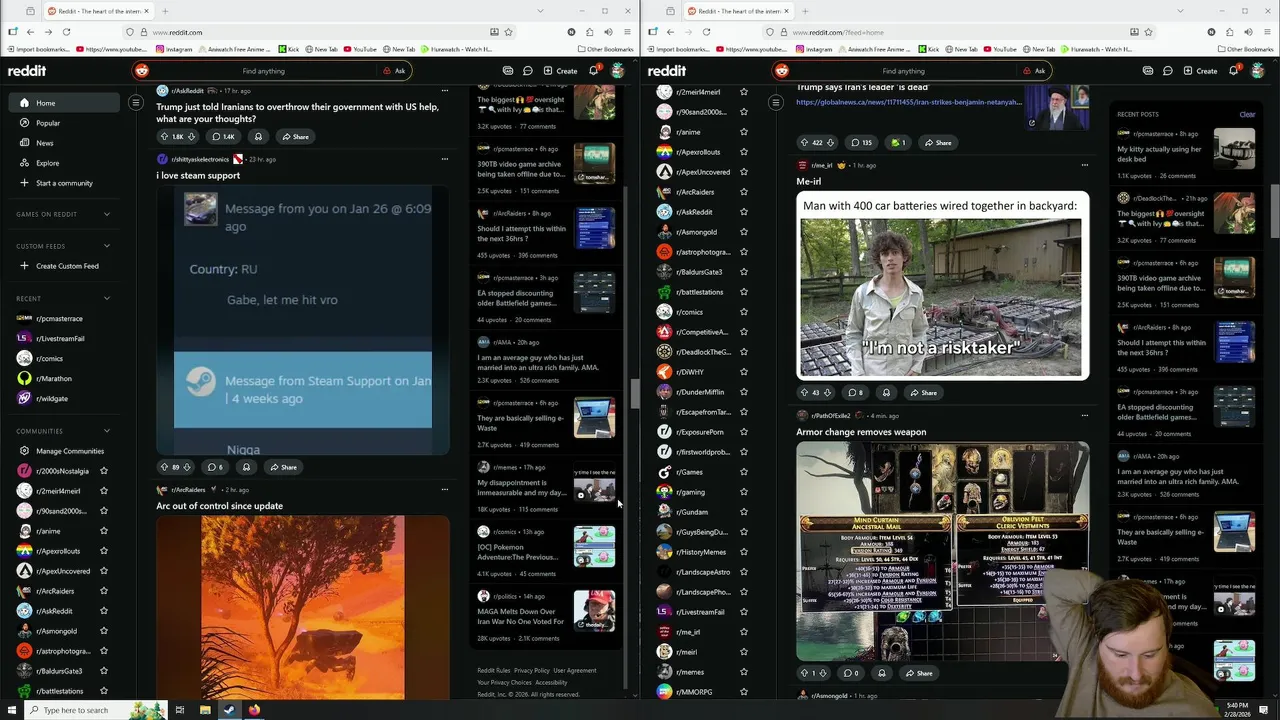This screenshot has width=1280, height=720.
Task: Click Ask button in left window search bar
Action: (394, 71)
